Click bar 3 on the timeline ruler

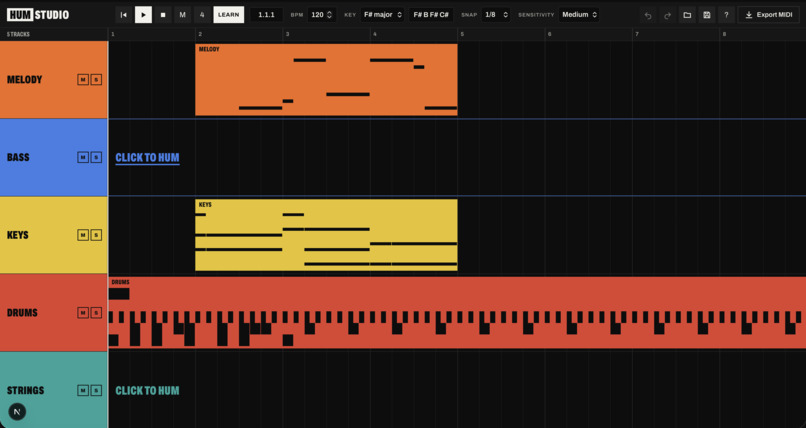coord(287,34)
